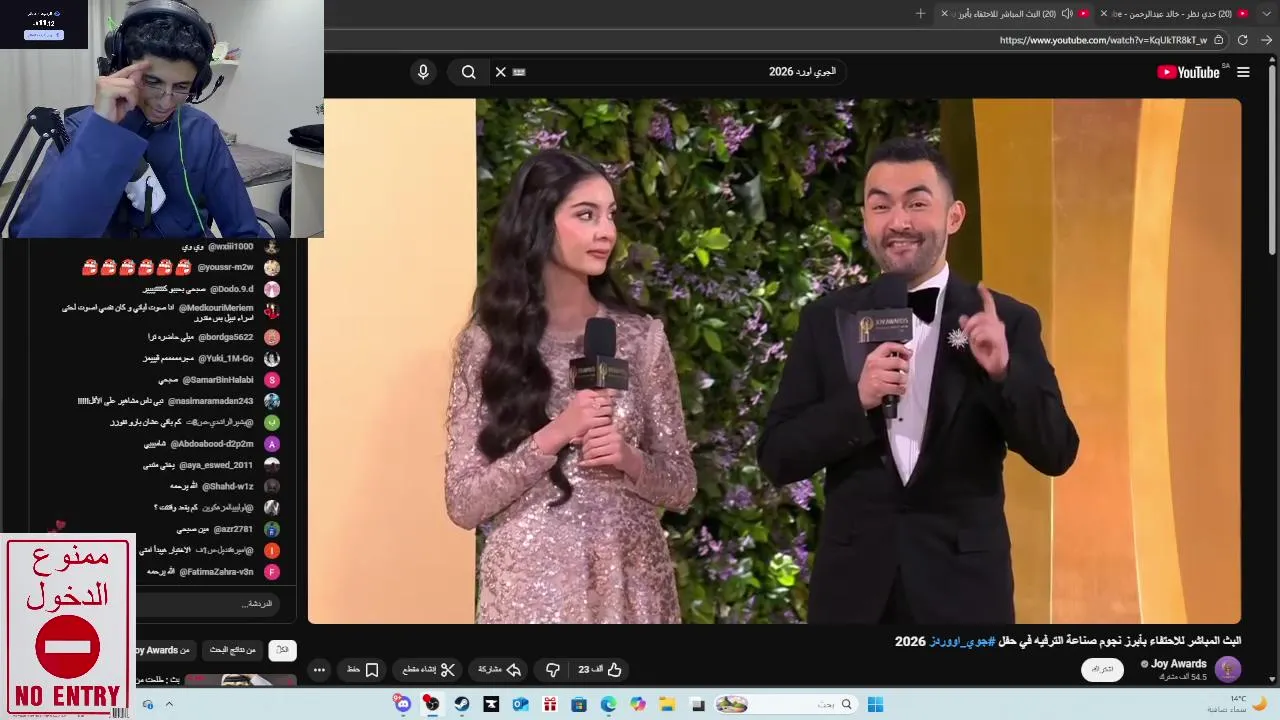Click @FatimaZahra-v3n's pink F avatar
The image size is (1280, 720).
(x=271, y=572)
